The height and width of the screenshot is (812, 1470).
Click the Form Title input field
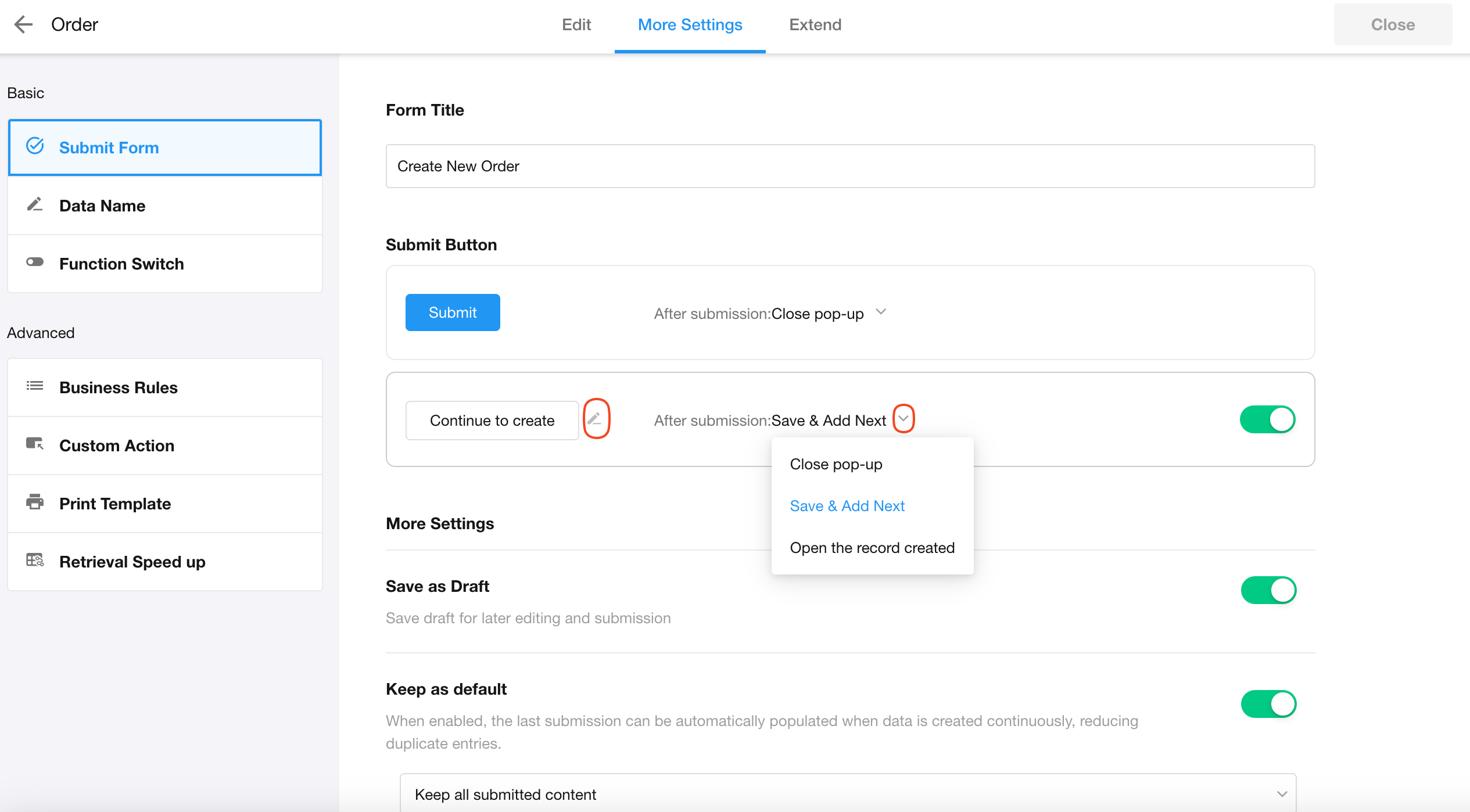[849, 166]
